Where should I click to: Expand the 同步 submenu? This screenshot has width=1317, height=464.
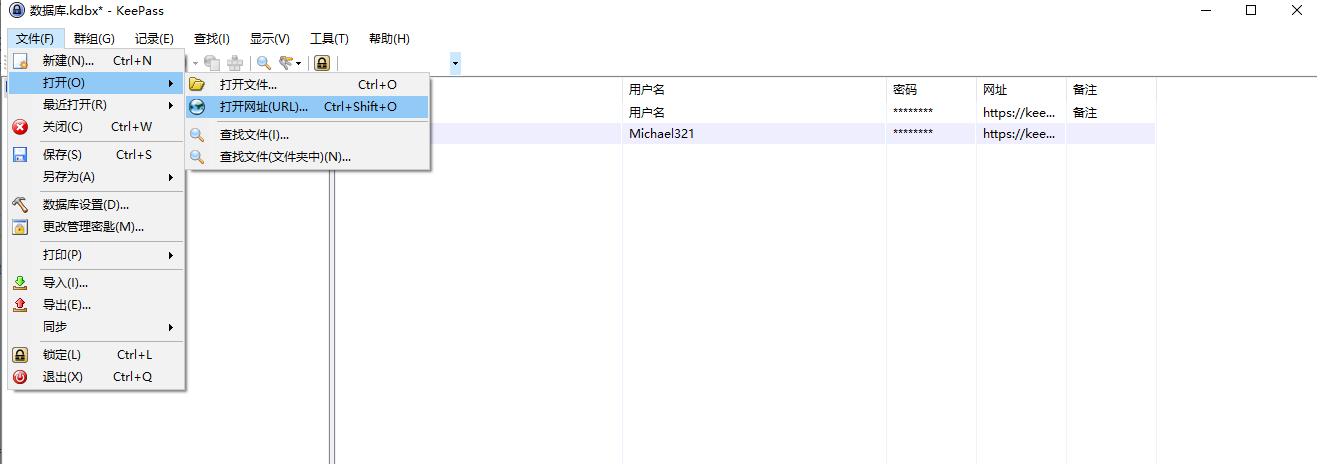pyautogui.click(x=97, y=327)
